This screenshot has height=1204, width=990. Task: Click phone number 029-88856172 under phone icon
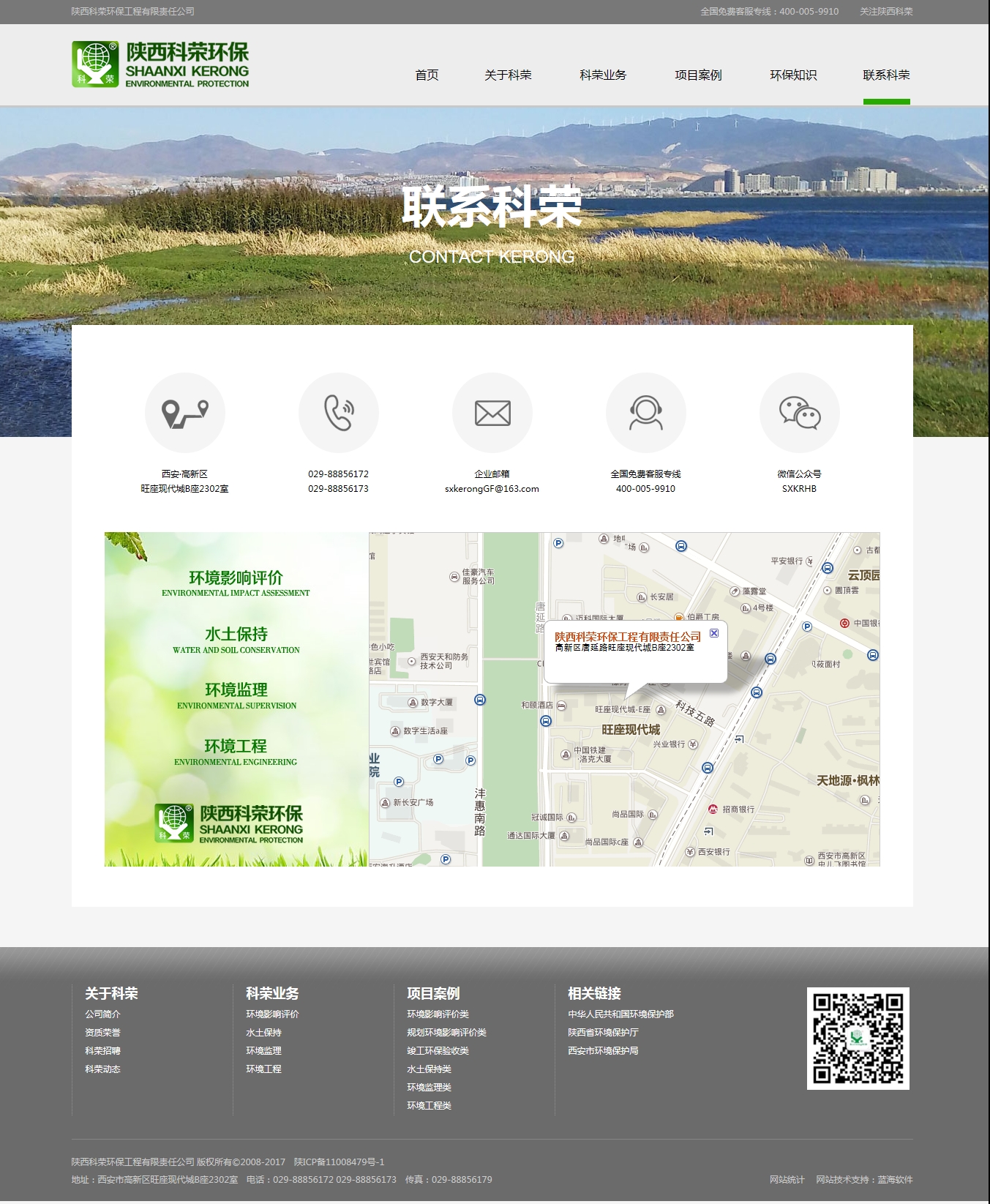338,474
